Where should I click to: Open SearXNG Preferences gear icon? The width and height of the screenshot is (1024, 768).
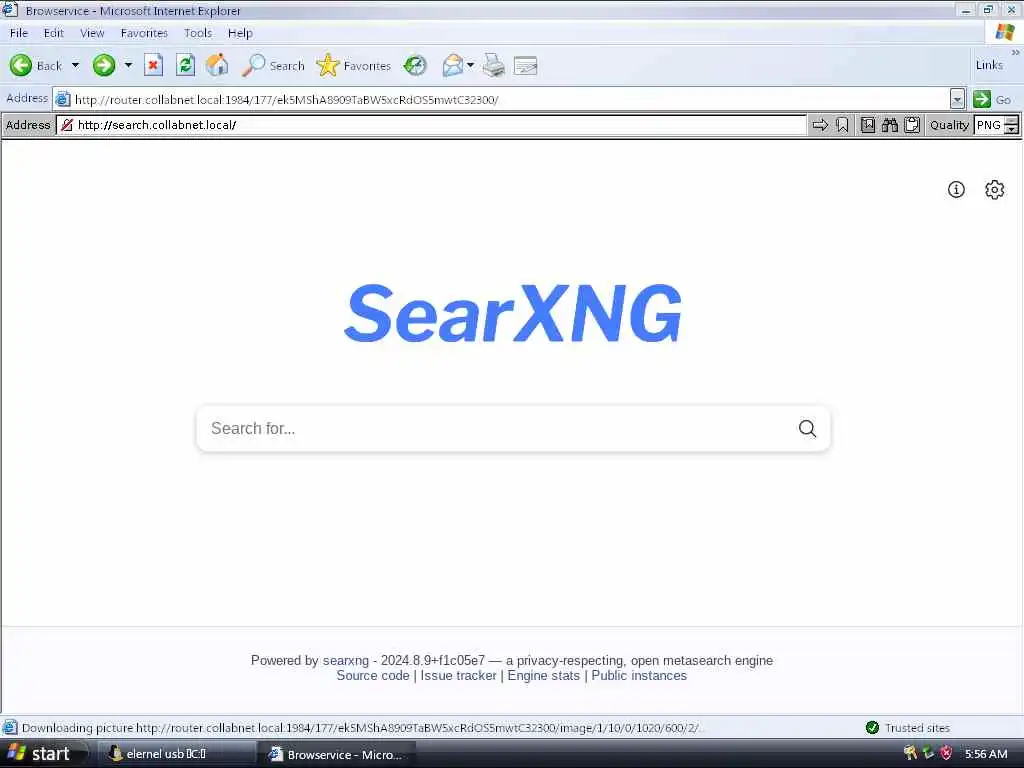995,189
